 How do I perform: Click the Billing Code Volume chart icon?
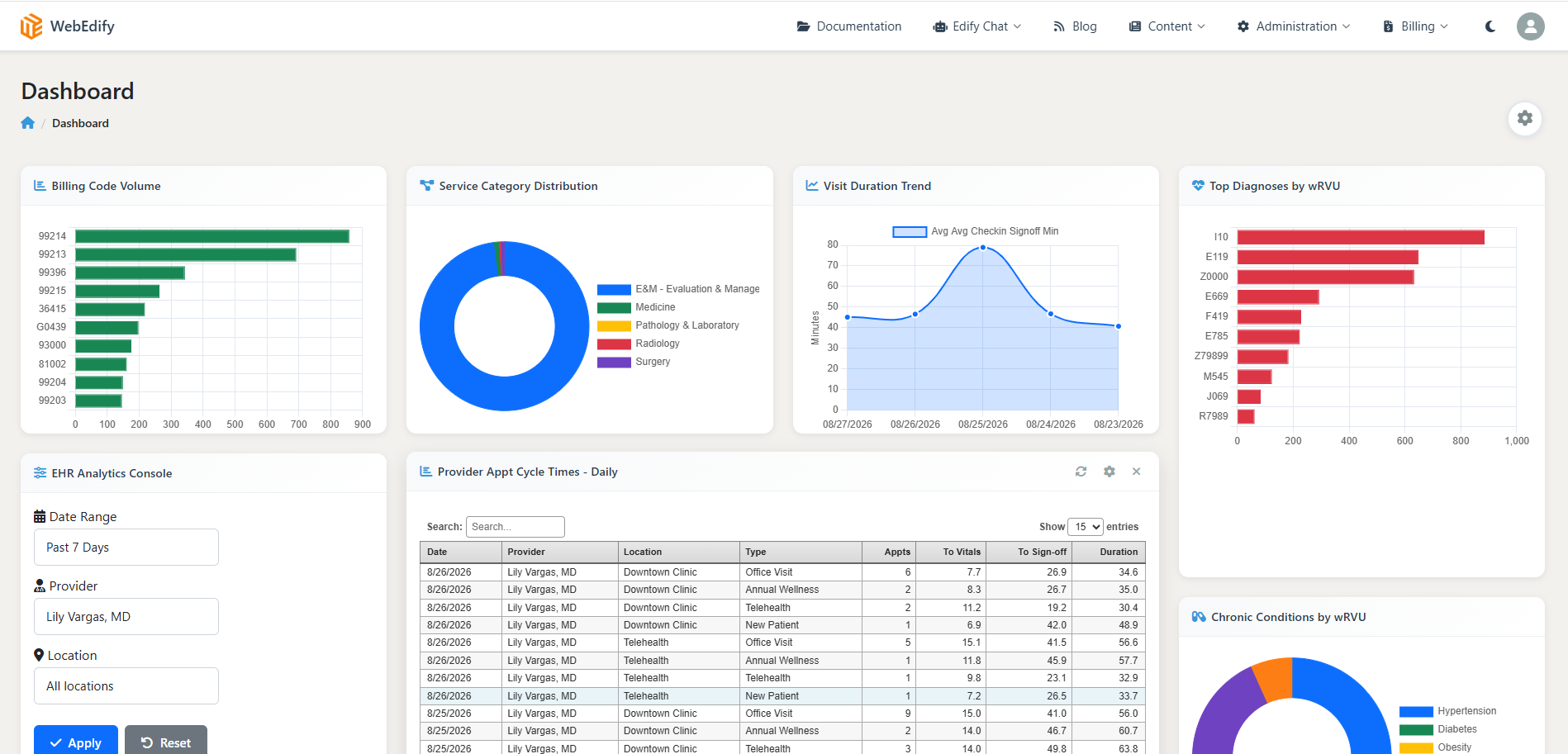tap(40, 186)
